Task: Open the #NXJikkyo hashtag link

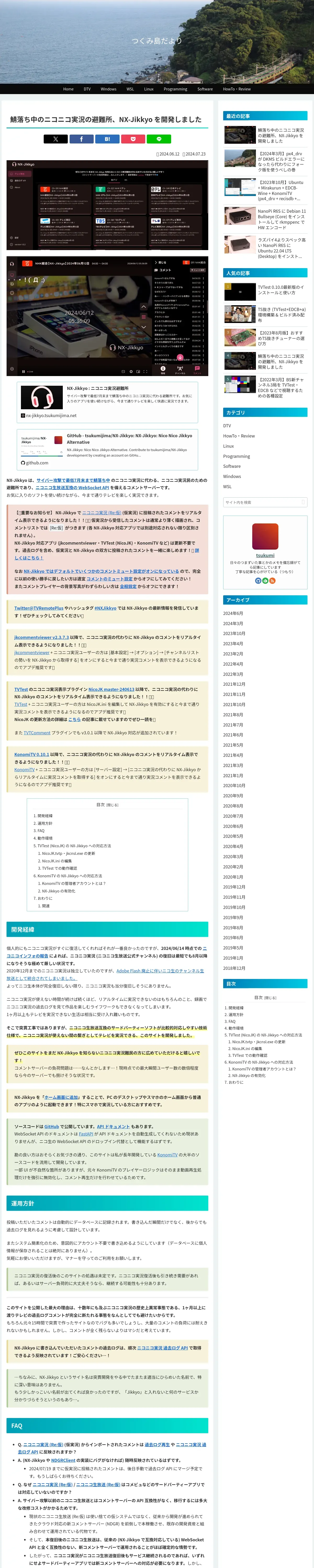Action: 105,608
